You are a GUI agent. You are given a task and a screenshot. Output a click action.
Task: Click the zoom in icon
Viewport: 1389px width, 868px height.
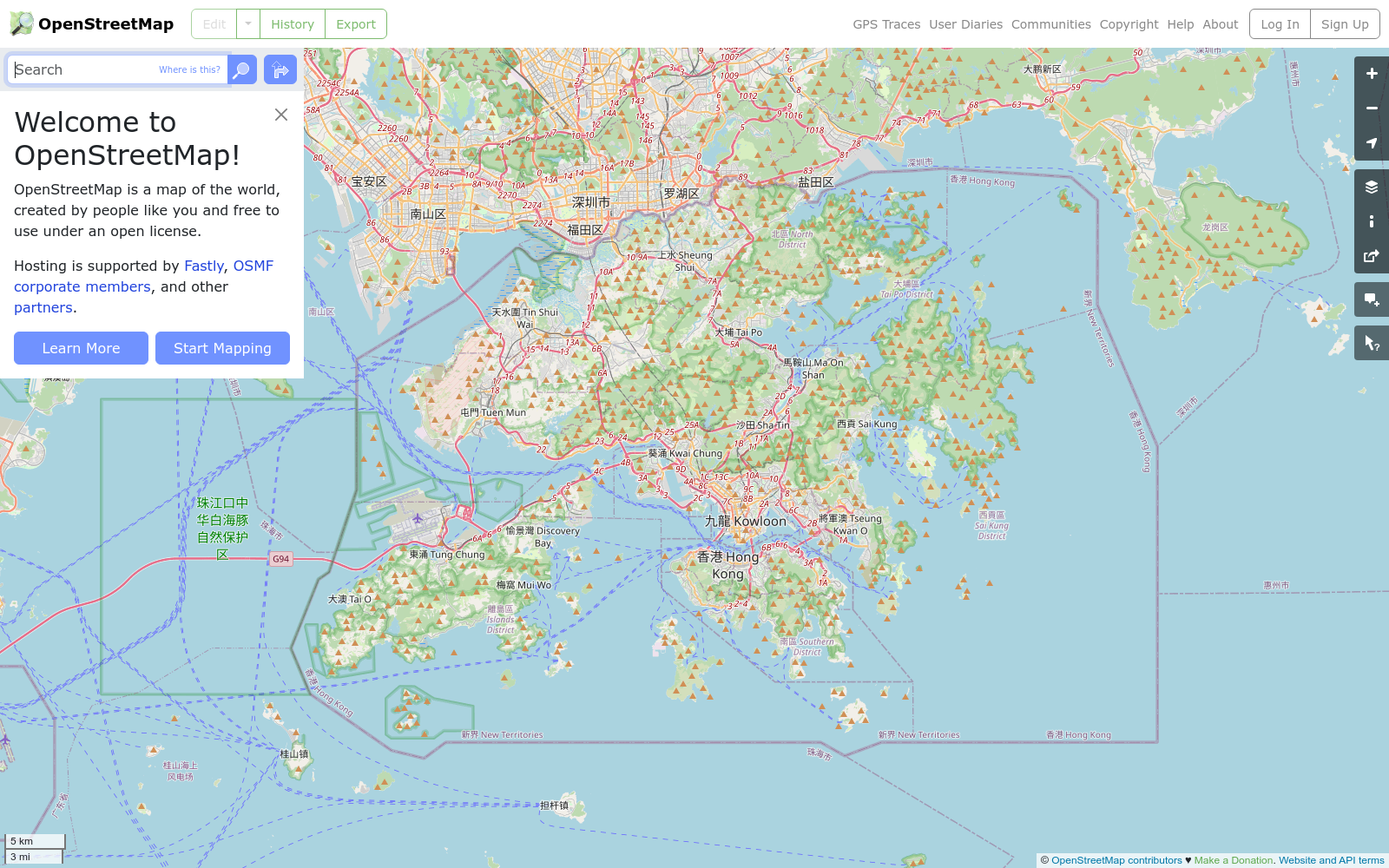pyautogui.click(x=1372, y=73)
